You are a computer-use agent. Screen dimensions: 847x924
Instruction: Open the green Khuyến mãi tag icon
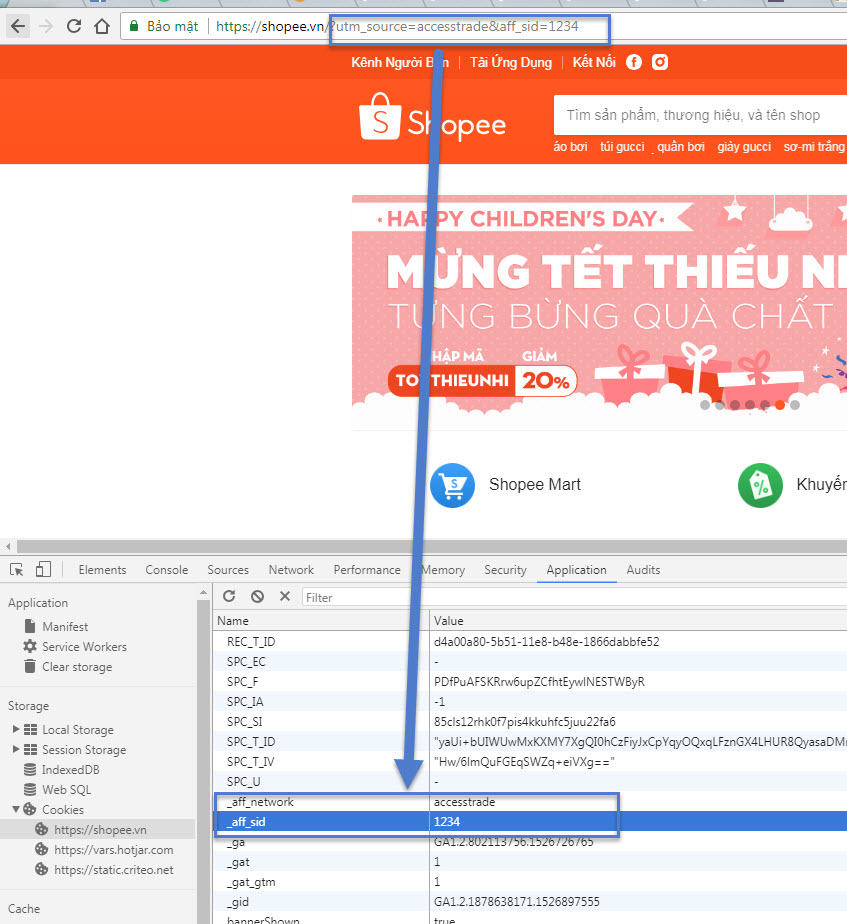(760, 486)
